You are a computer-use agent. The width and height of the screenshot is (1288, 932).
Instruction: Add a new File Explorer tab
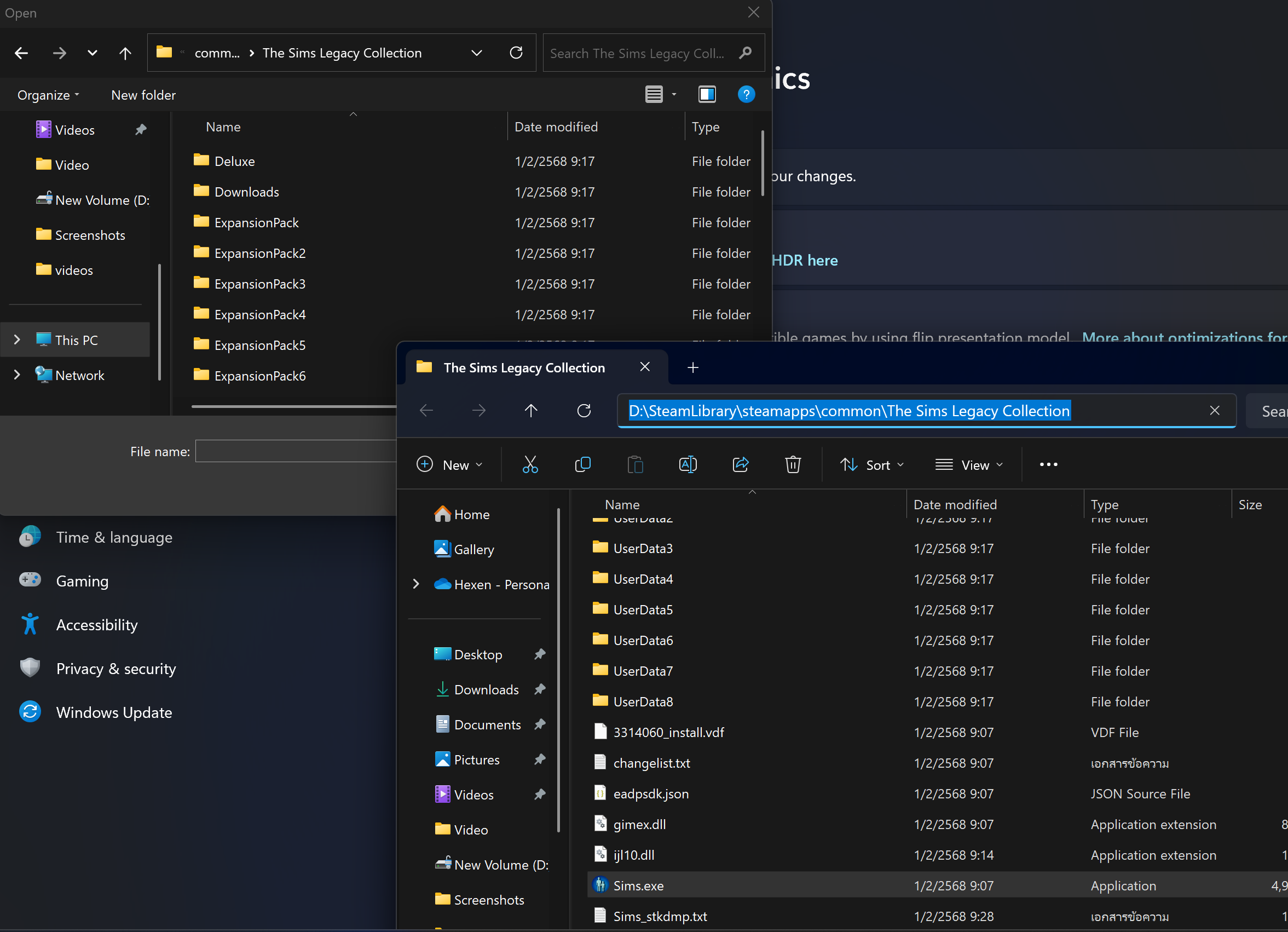click(x=693, y=367)
